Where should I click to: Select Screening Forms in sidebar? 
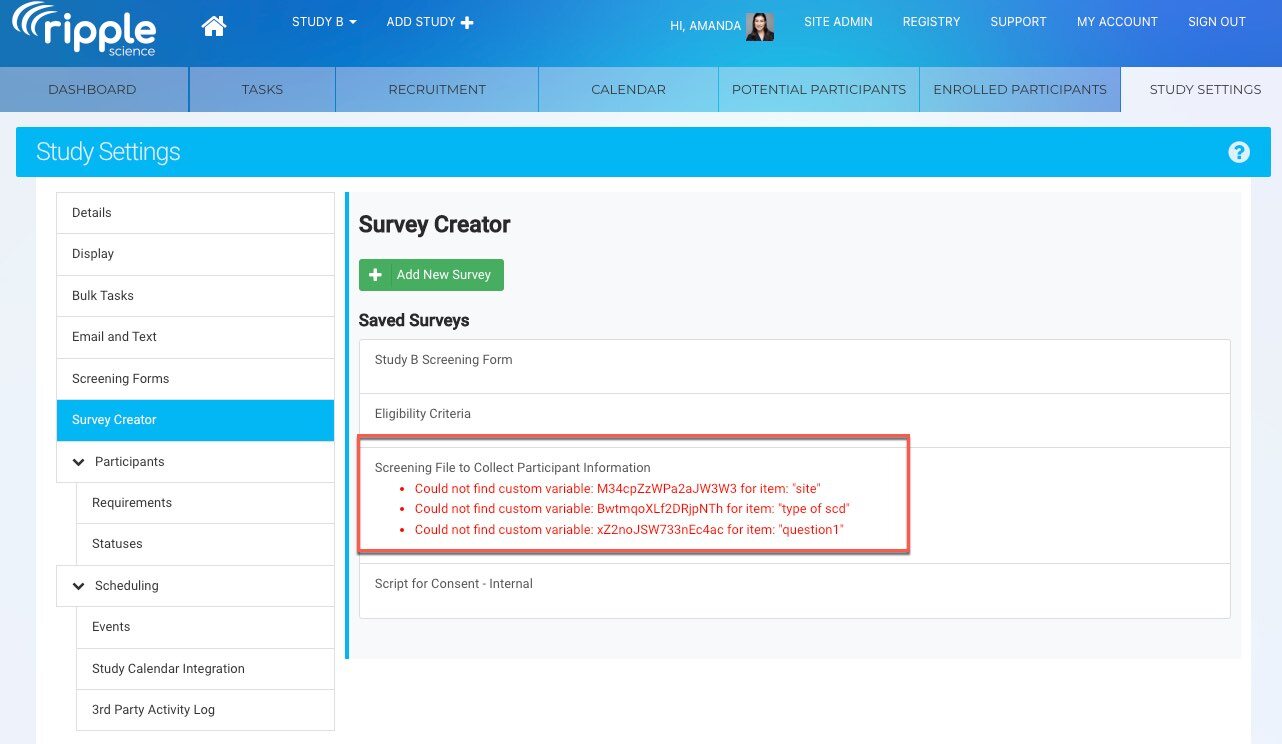pos(121,379)
